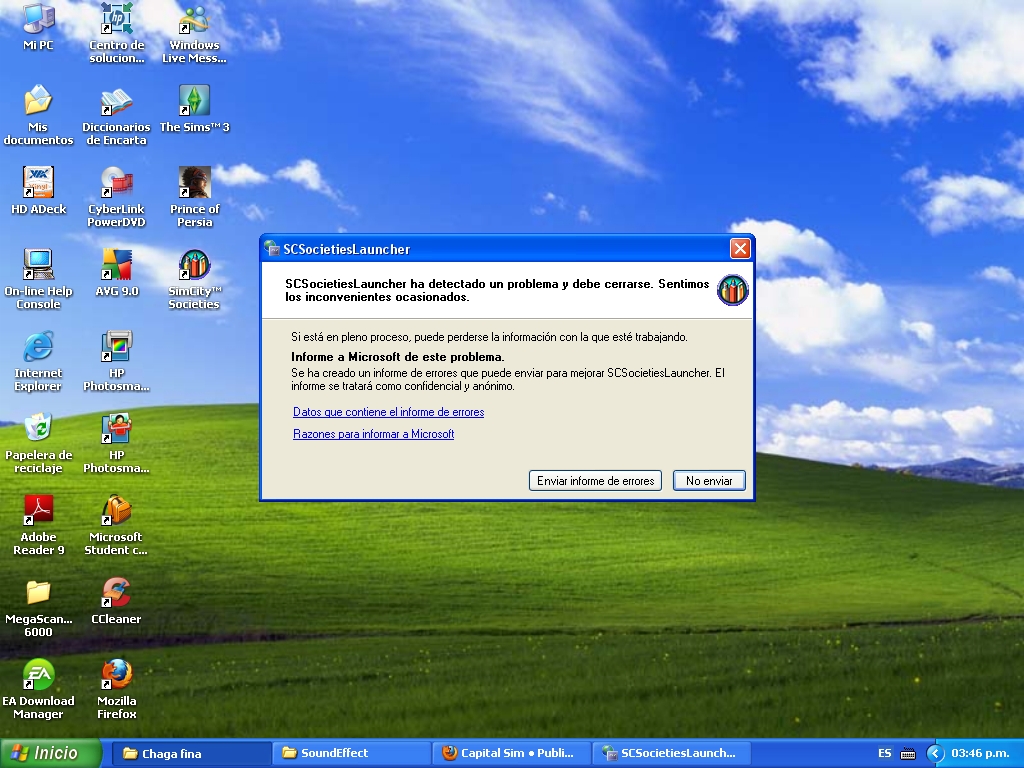This screenshot has height=768, width=1024.
Task: Select the Mi PC desktop icon
Action: pyautogui.click(x=39, y=26)
